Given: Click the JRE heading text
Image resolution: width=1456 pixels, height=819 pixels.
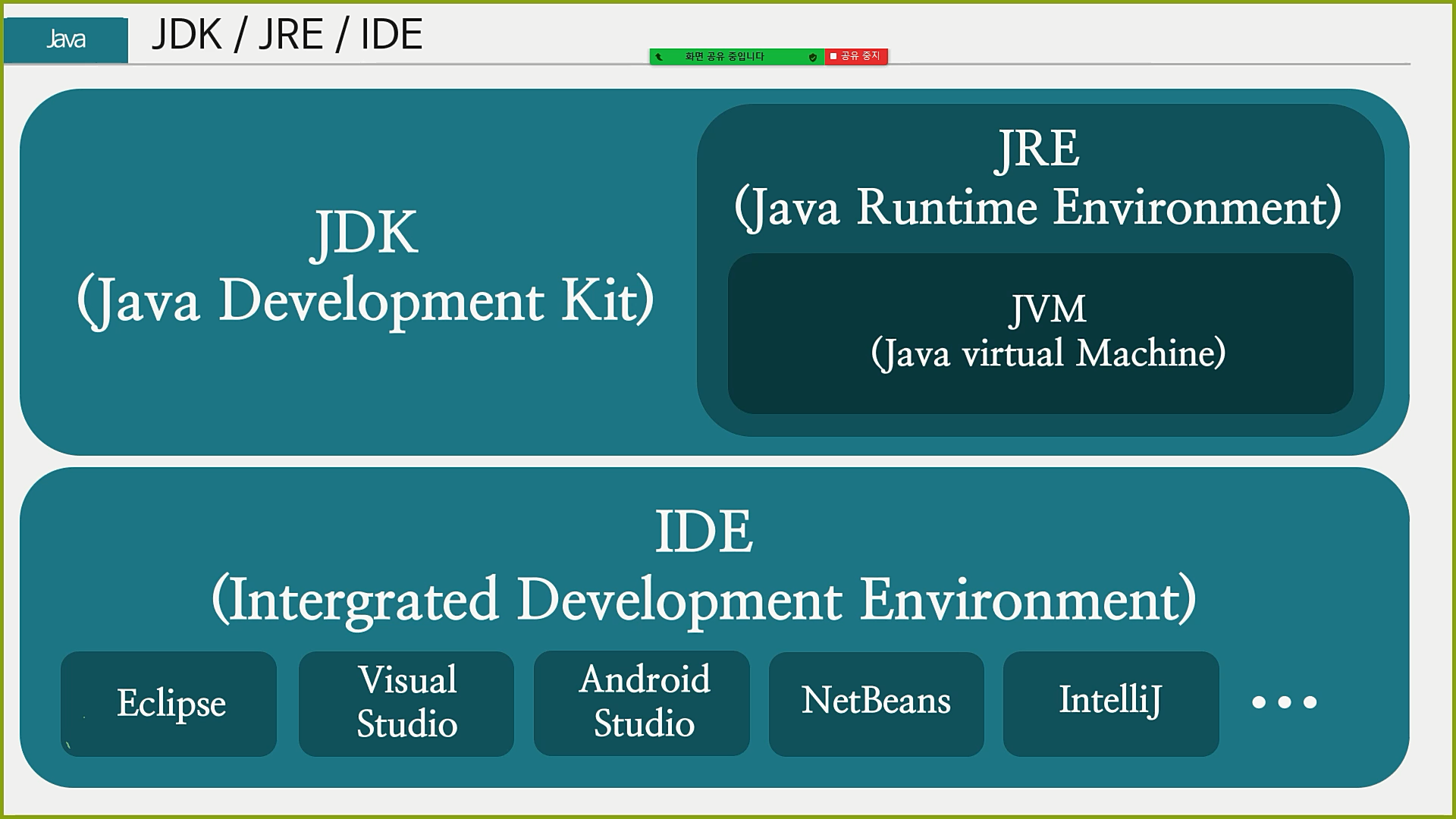Looking at the screenshot, I should [1037, 149].
